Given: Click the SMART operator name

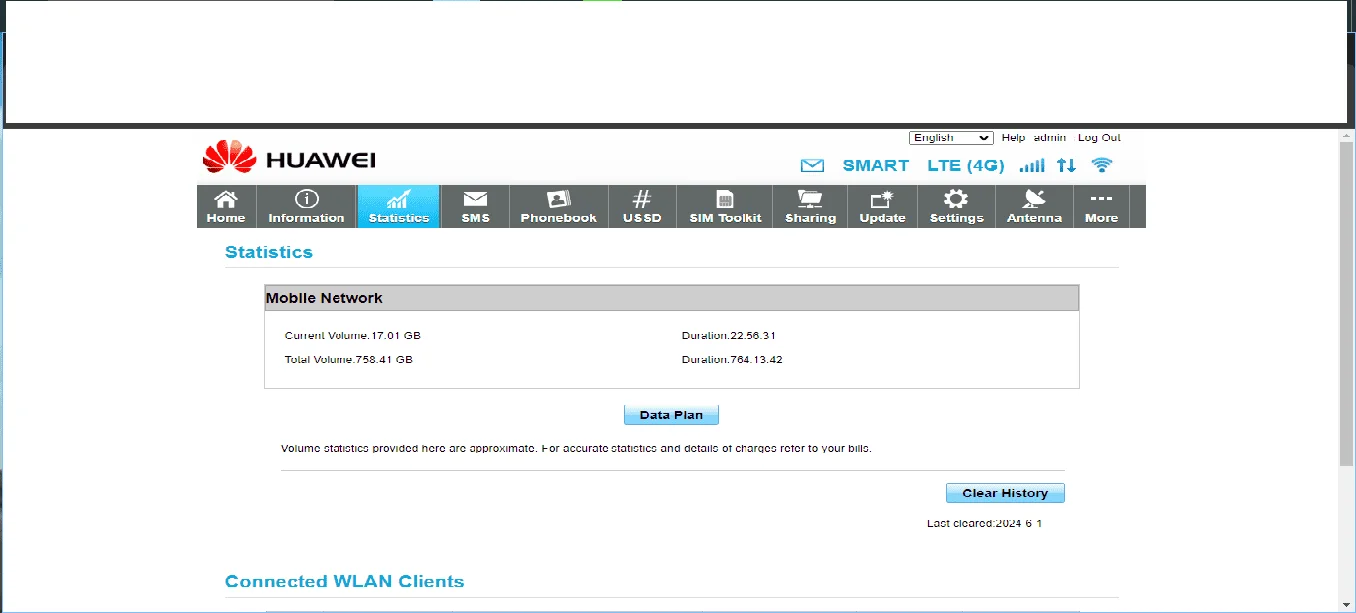Looking at the screenshot, I should point(876,165).
